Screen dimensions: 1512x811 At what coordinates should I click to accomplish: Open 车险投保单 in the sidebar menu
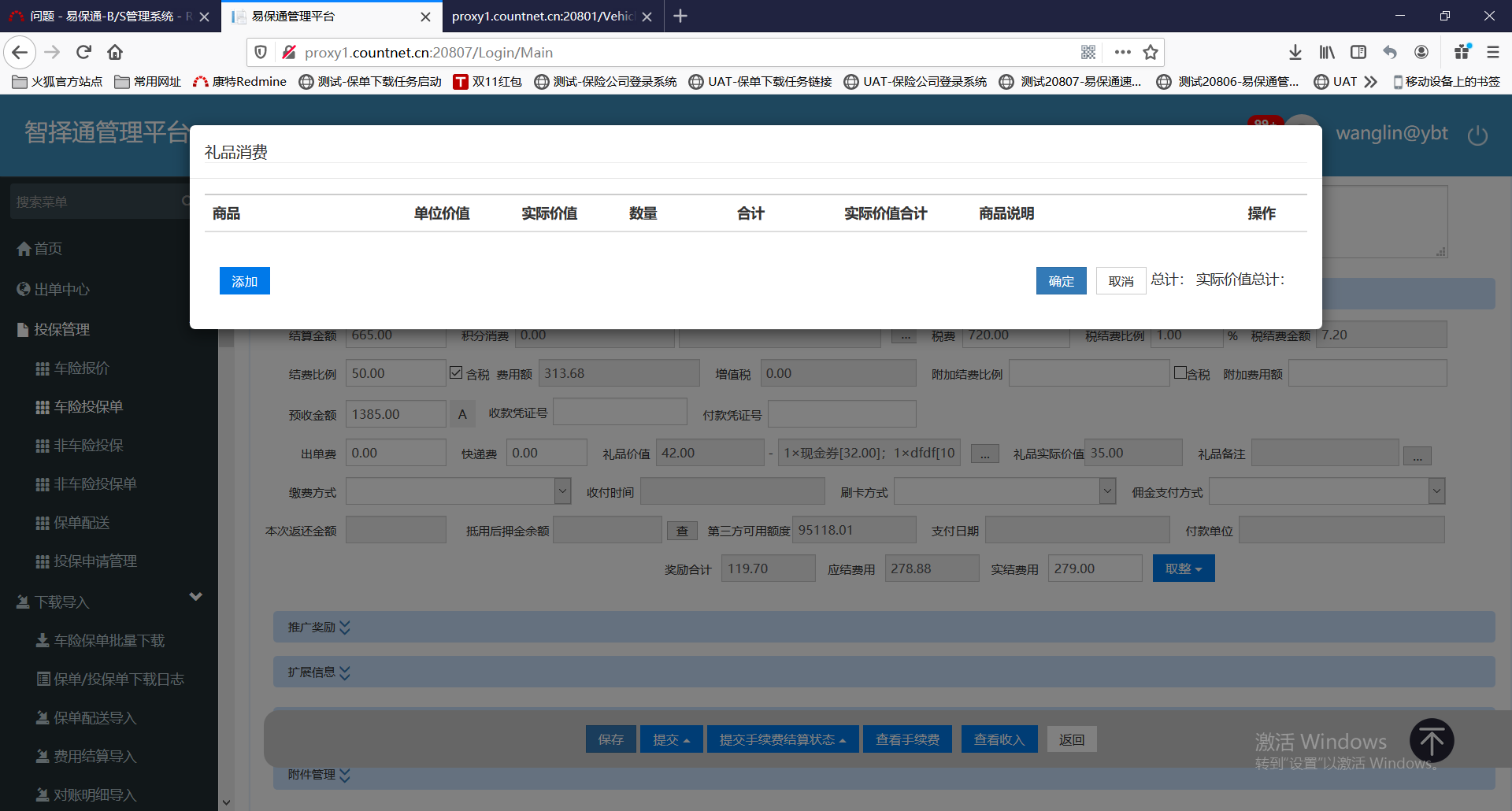(x=88, y=406)
